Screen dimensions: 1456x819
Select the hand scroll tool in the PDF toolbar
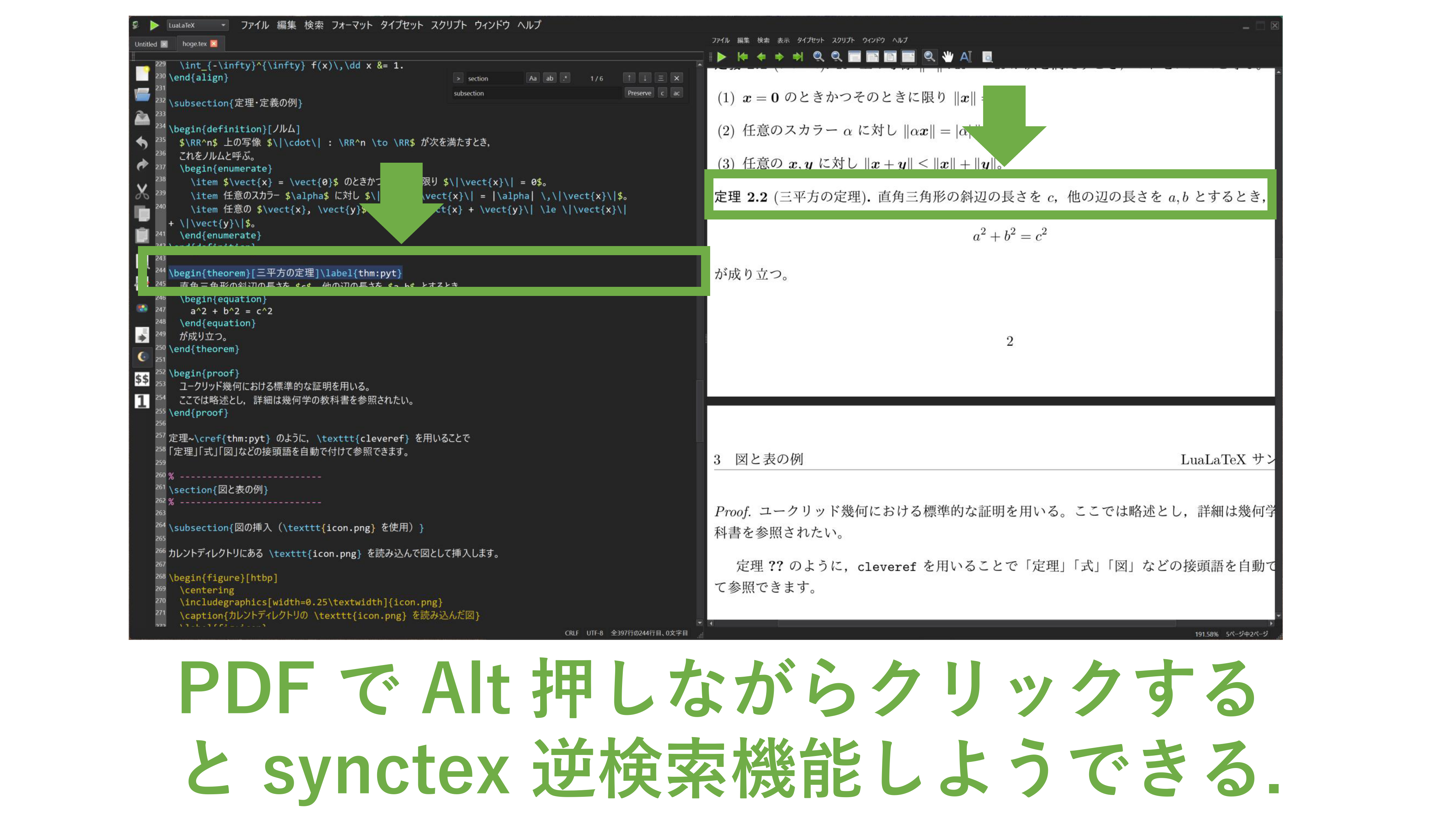click(949, 56)
